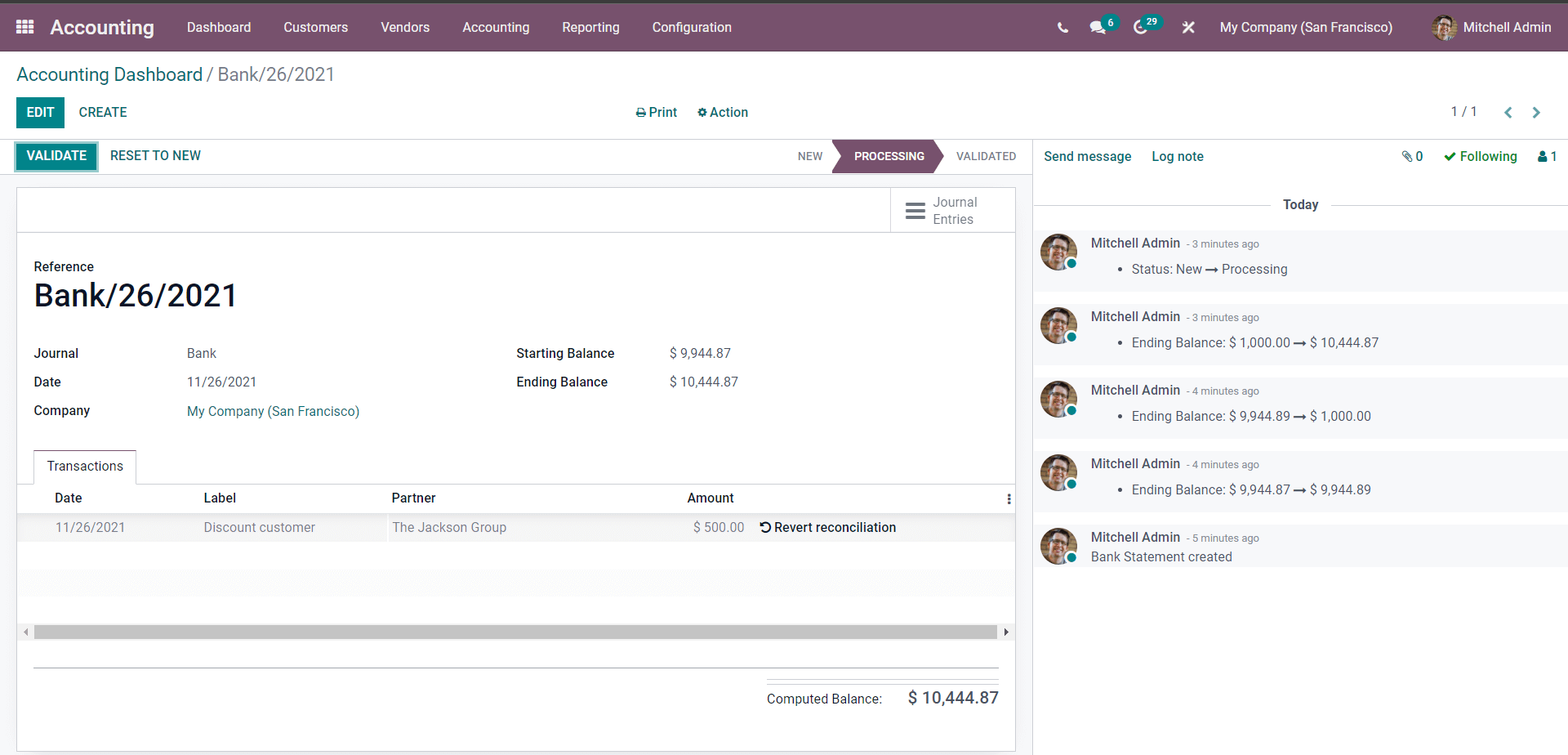
Task: Open Mitchell Admin user menu
Action: click(1491, 27)
